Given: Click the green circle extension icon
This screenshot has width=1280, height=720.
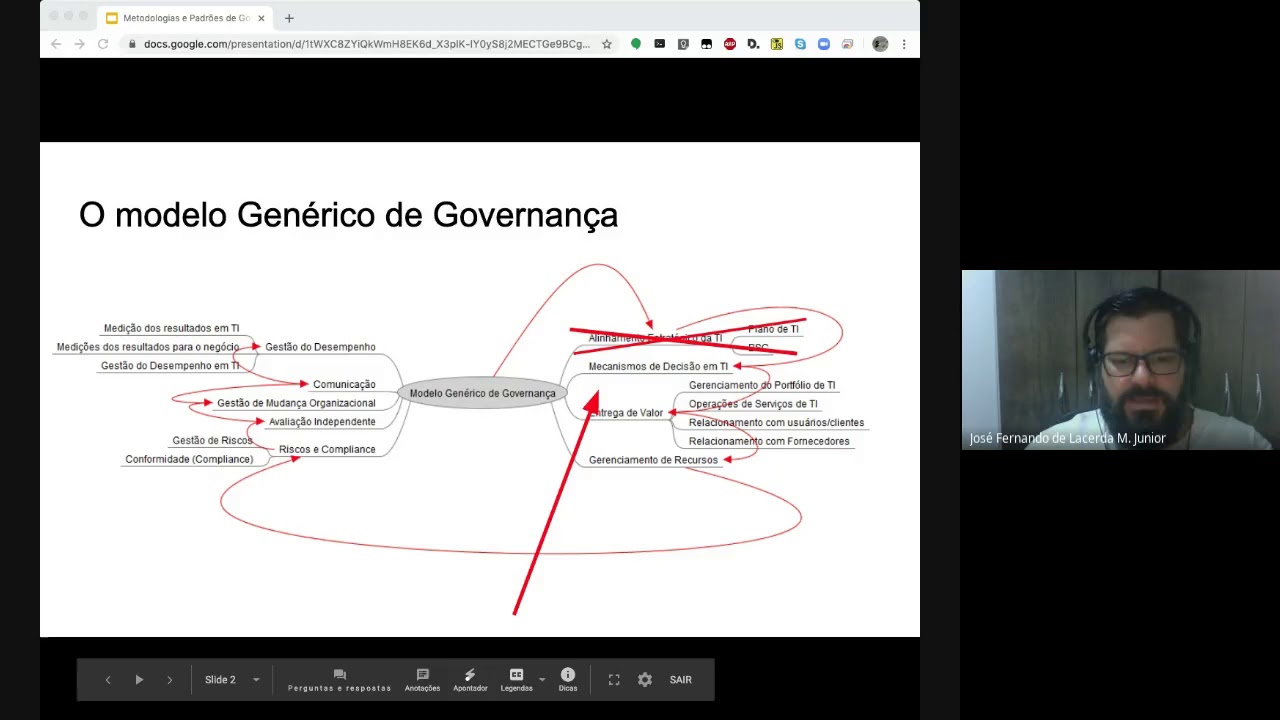Looking at the screenshot, I should coord(636,44).
